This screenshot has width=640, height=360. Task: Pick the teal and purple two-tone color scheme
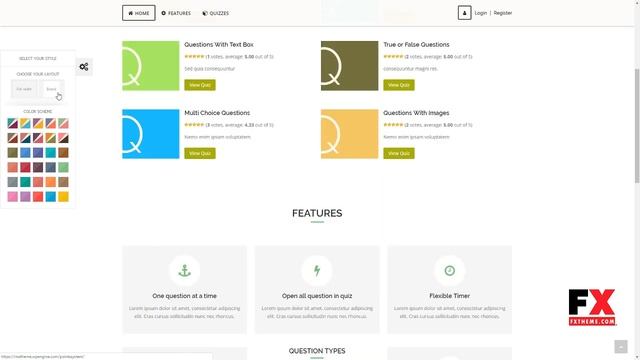(13, 123)
